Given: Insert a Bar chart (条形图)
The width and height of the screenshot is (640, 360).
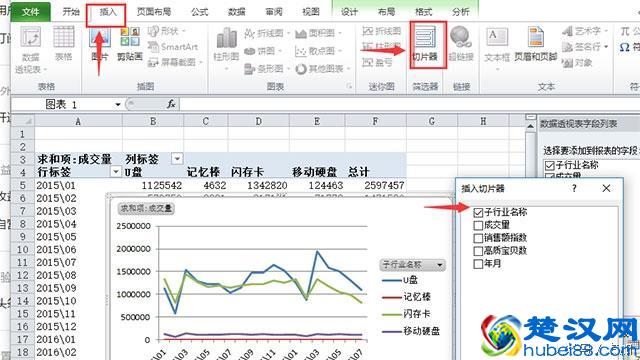Looking at the screenshot, I should pyautogui.click(x=267, y=69).
